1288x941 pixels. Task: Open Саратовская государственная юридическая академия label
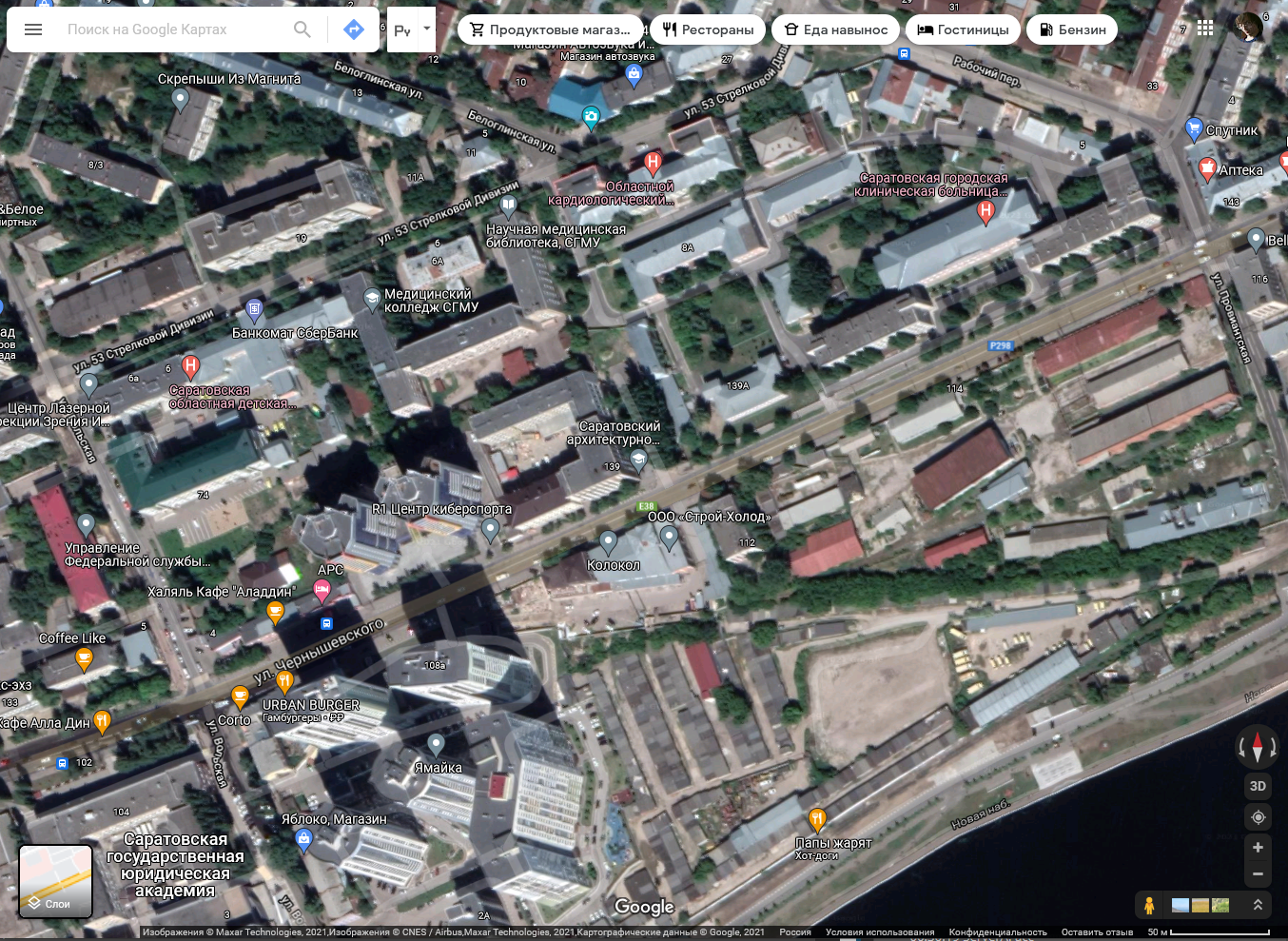coord(175,865)
